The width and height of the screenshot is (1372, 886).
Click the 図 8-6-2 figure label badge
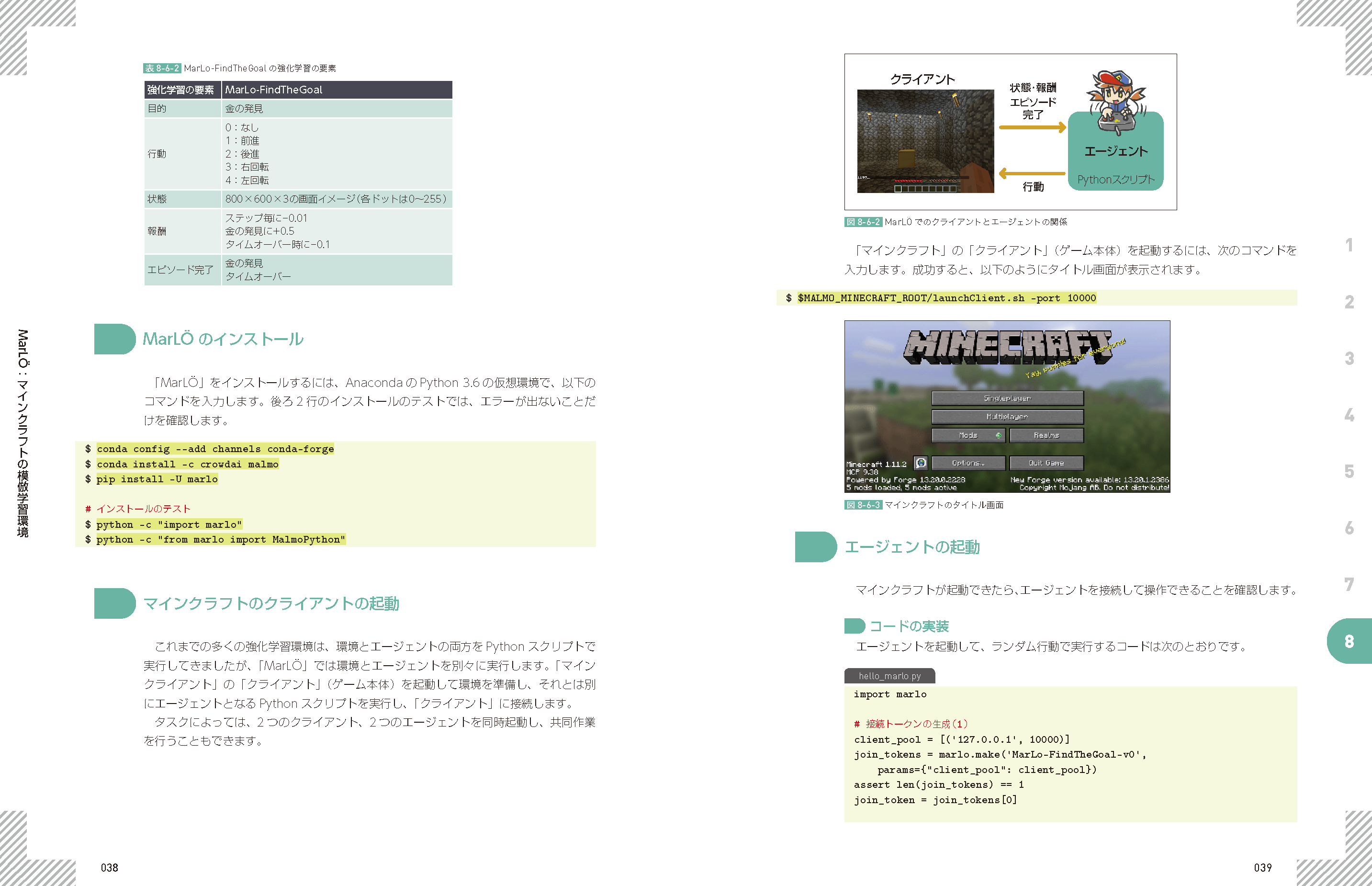[x=863, y=222]
